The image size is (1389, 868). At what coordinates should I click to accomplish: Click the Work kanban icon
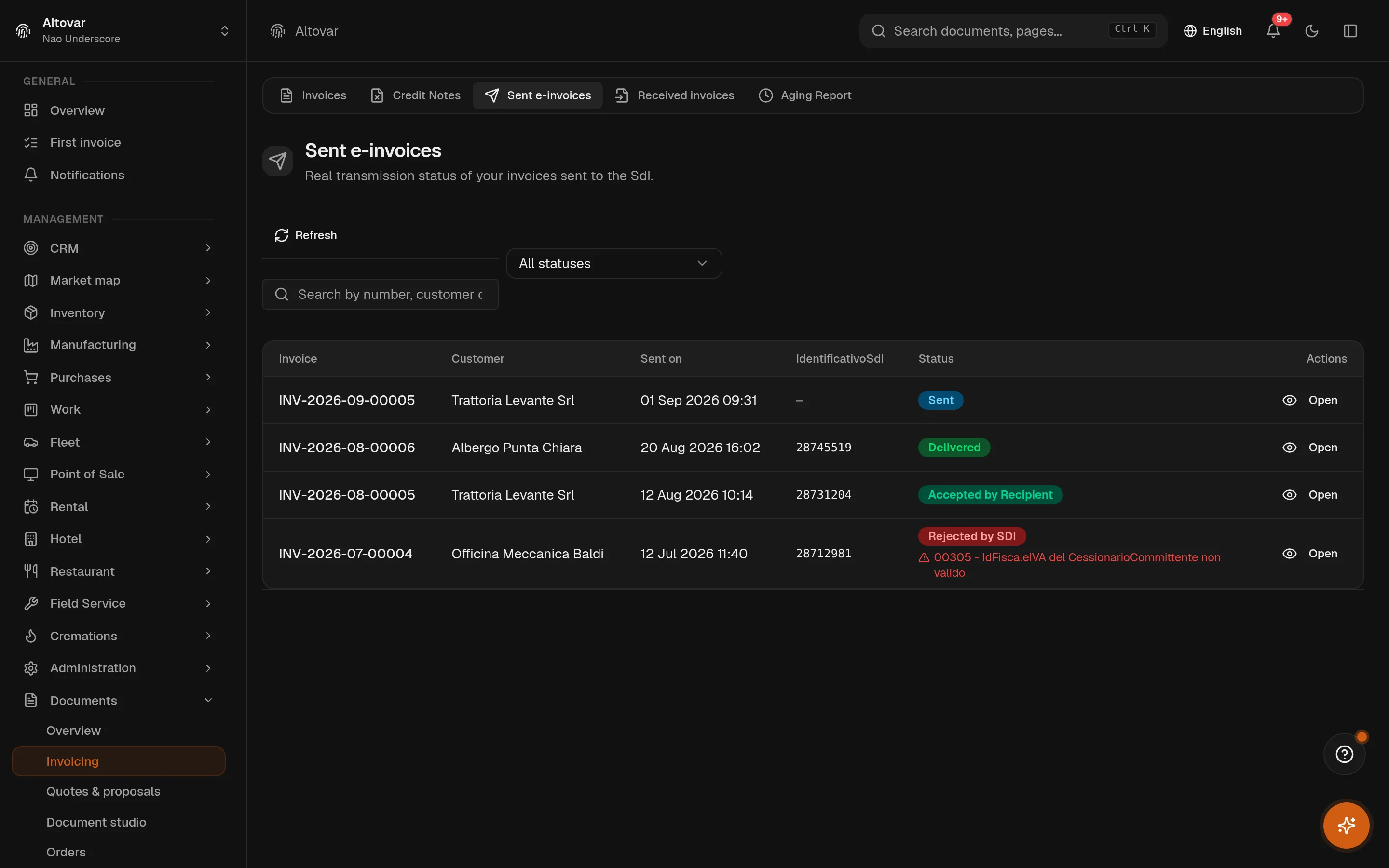[31, 409]
